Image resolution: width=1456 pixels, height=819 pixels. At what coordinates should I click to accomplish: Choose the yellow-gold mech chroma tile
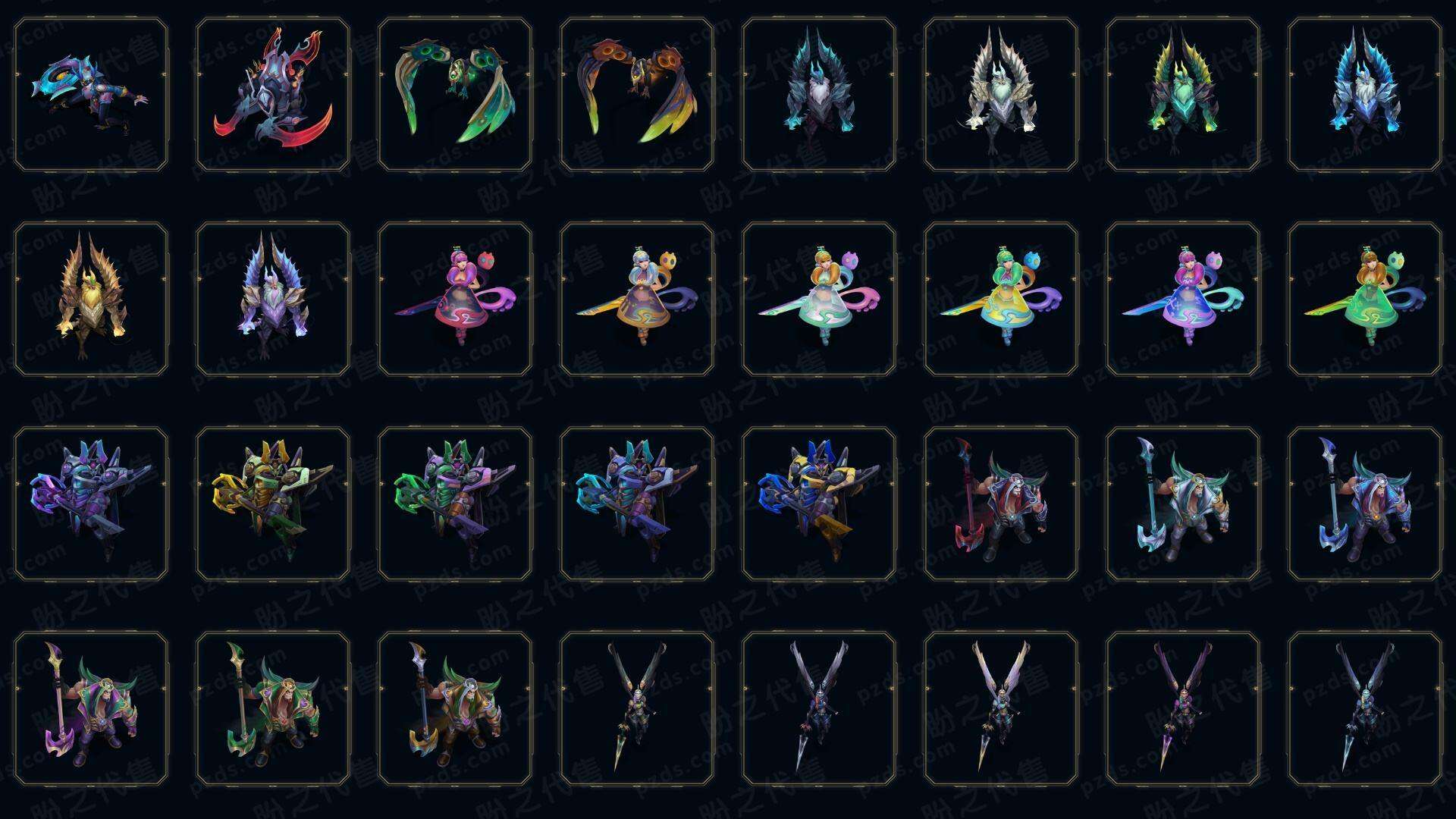(273, 504)
